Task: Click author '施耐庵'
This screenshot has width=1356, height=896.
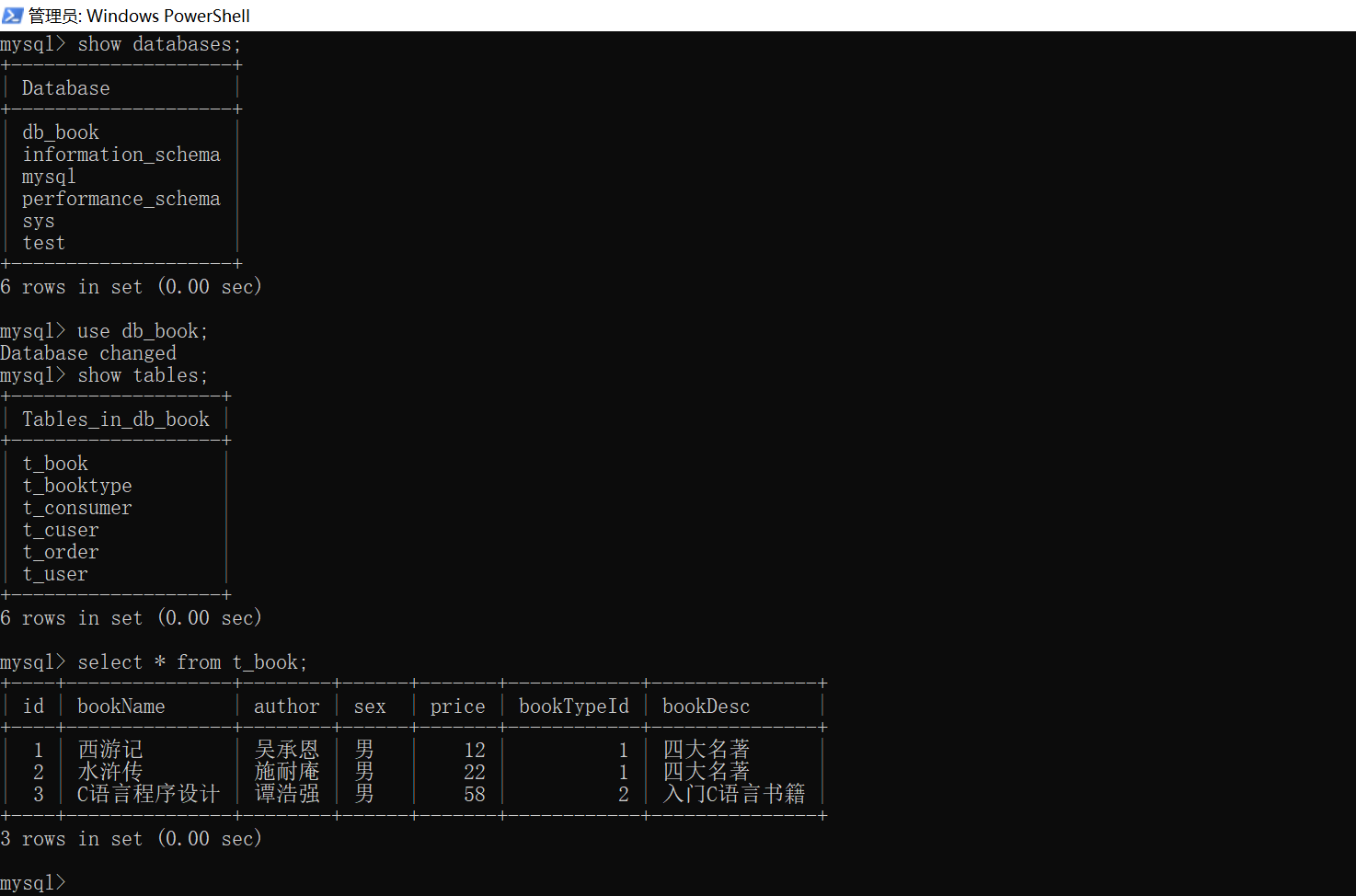Action: pyautogui.click(x=287, y=772)
